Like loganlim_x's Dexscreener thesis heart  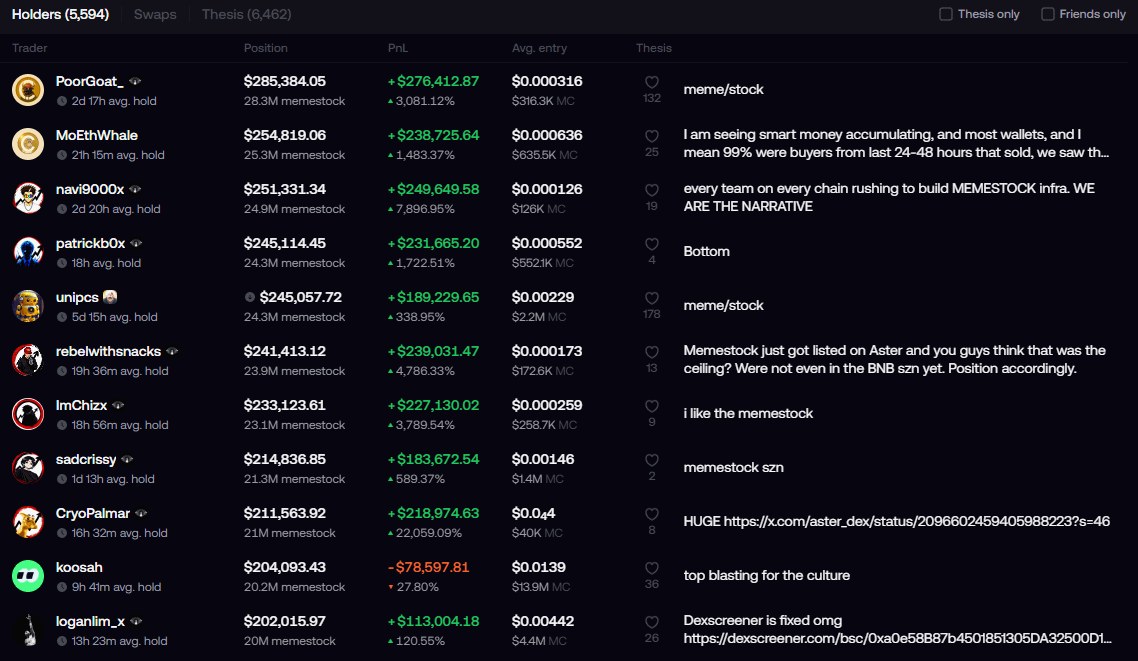tap(652, 623)
